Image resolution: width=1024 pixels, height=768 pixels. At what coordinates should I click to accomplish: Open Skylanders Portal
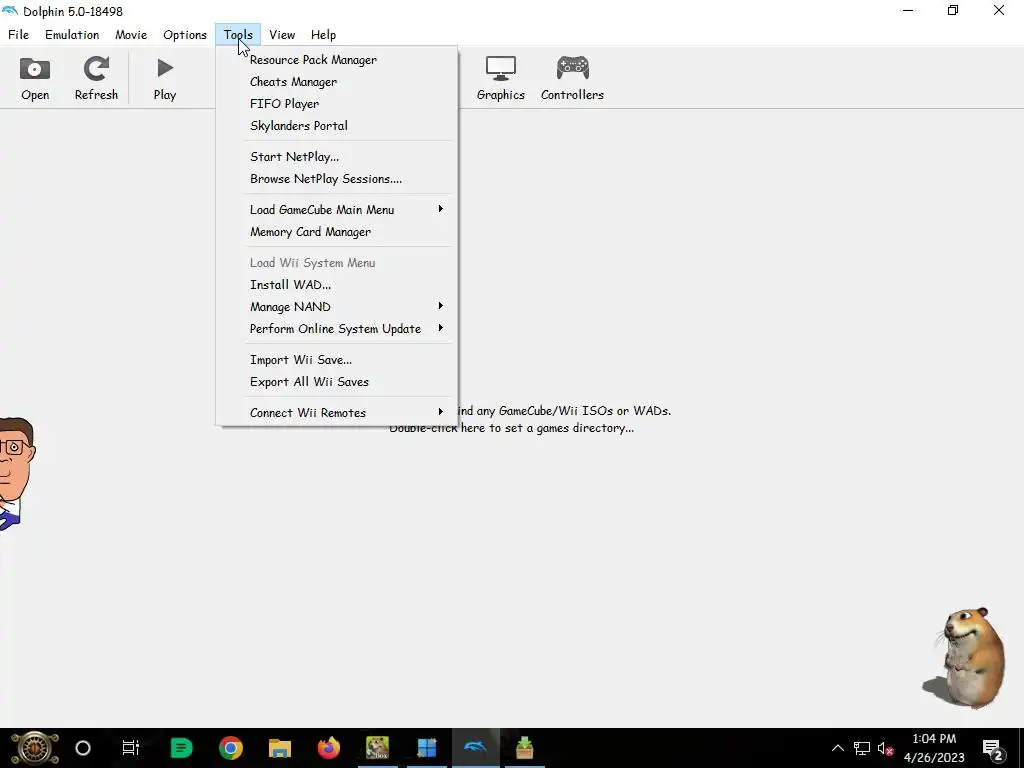[337, 125]
